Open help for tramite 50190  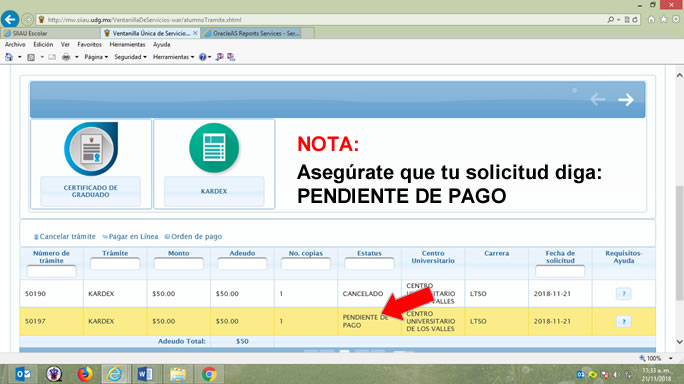624,294
